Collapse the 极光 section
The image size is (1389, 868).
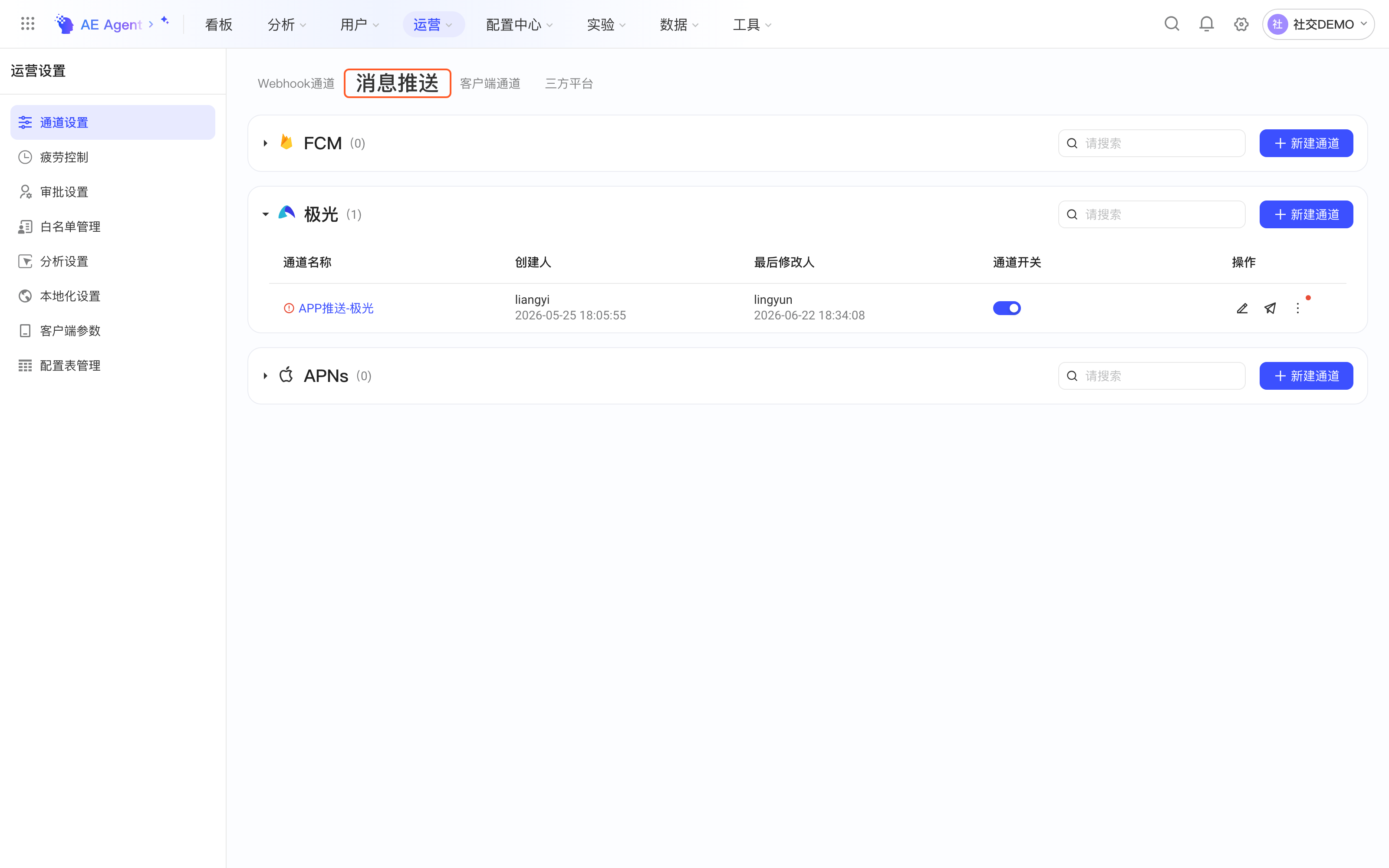pyautogui.click(x=265, y=214)
